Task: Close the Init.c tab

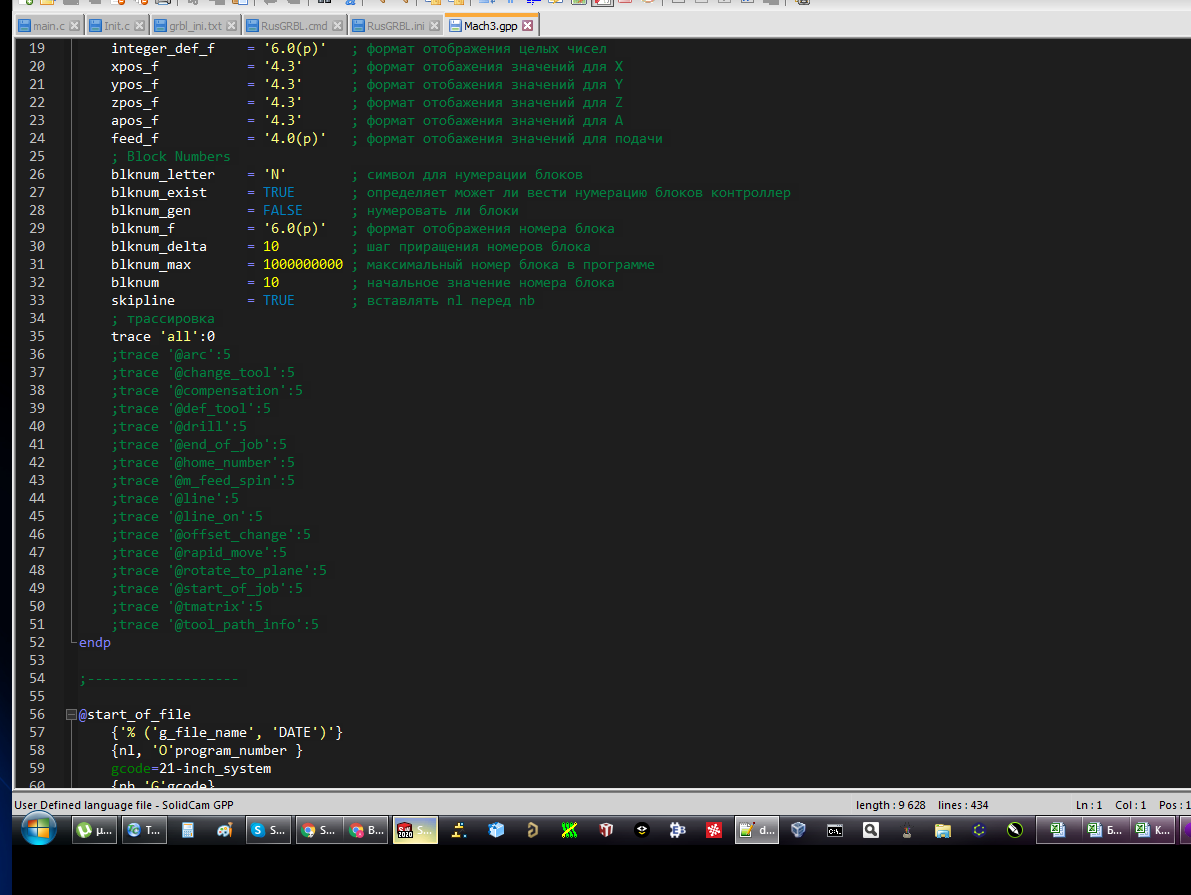Action: point(140,26)
